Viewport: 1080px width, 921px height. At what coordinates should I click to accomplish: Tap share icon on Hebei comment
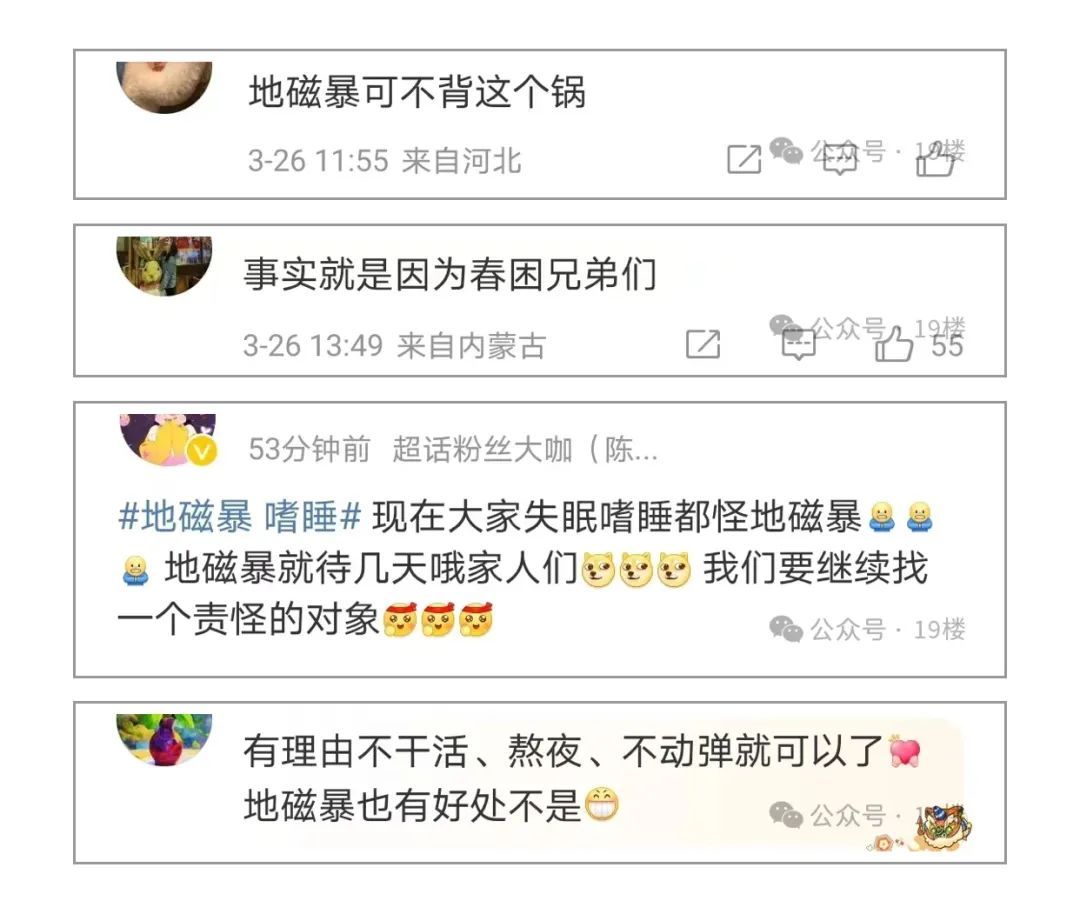click(745, 159)
